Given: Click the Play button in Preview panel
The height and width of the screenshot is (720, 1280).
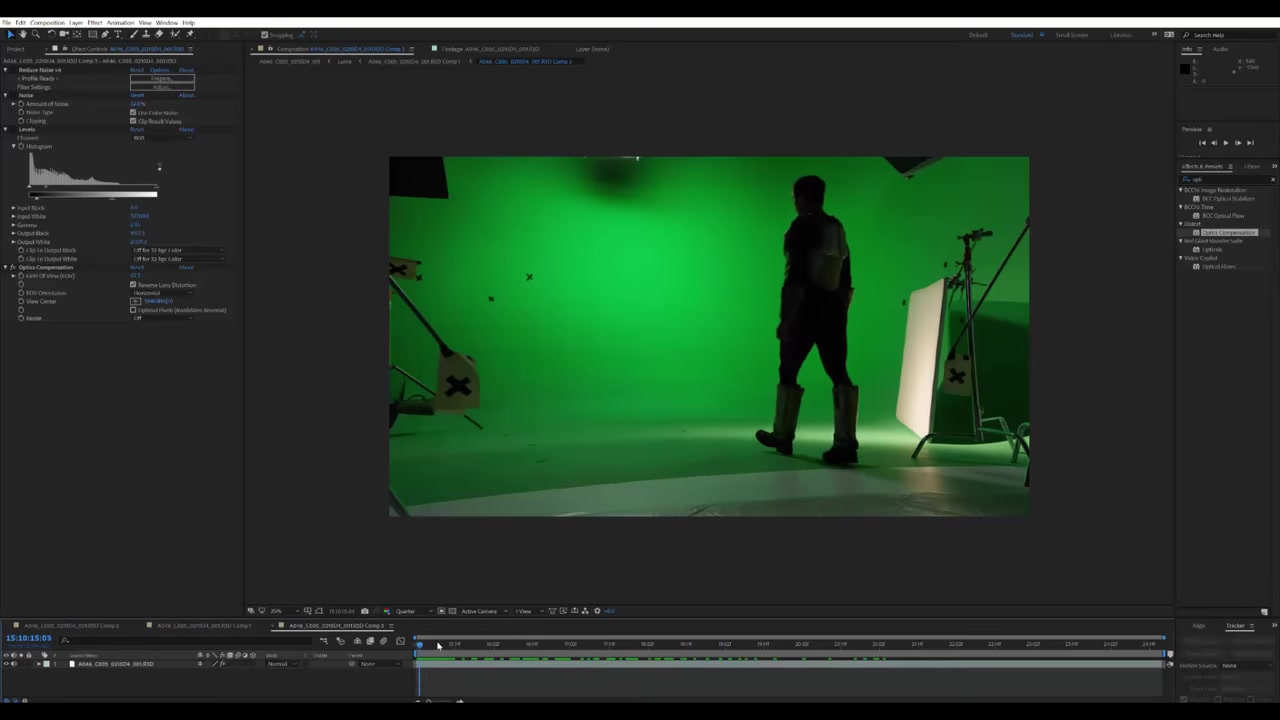Looking at the screenshot, I should click(1226, 143).
